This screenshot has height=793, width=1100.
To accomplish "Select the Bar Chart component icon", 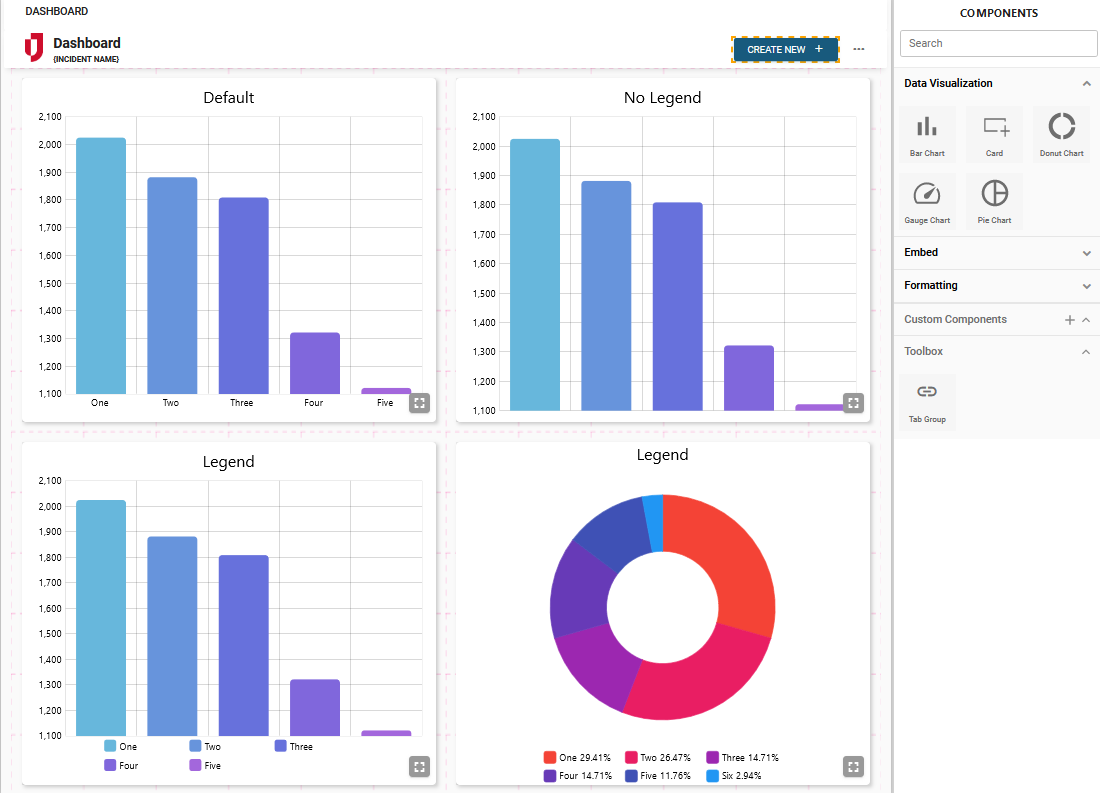I will tap(927, 134).
